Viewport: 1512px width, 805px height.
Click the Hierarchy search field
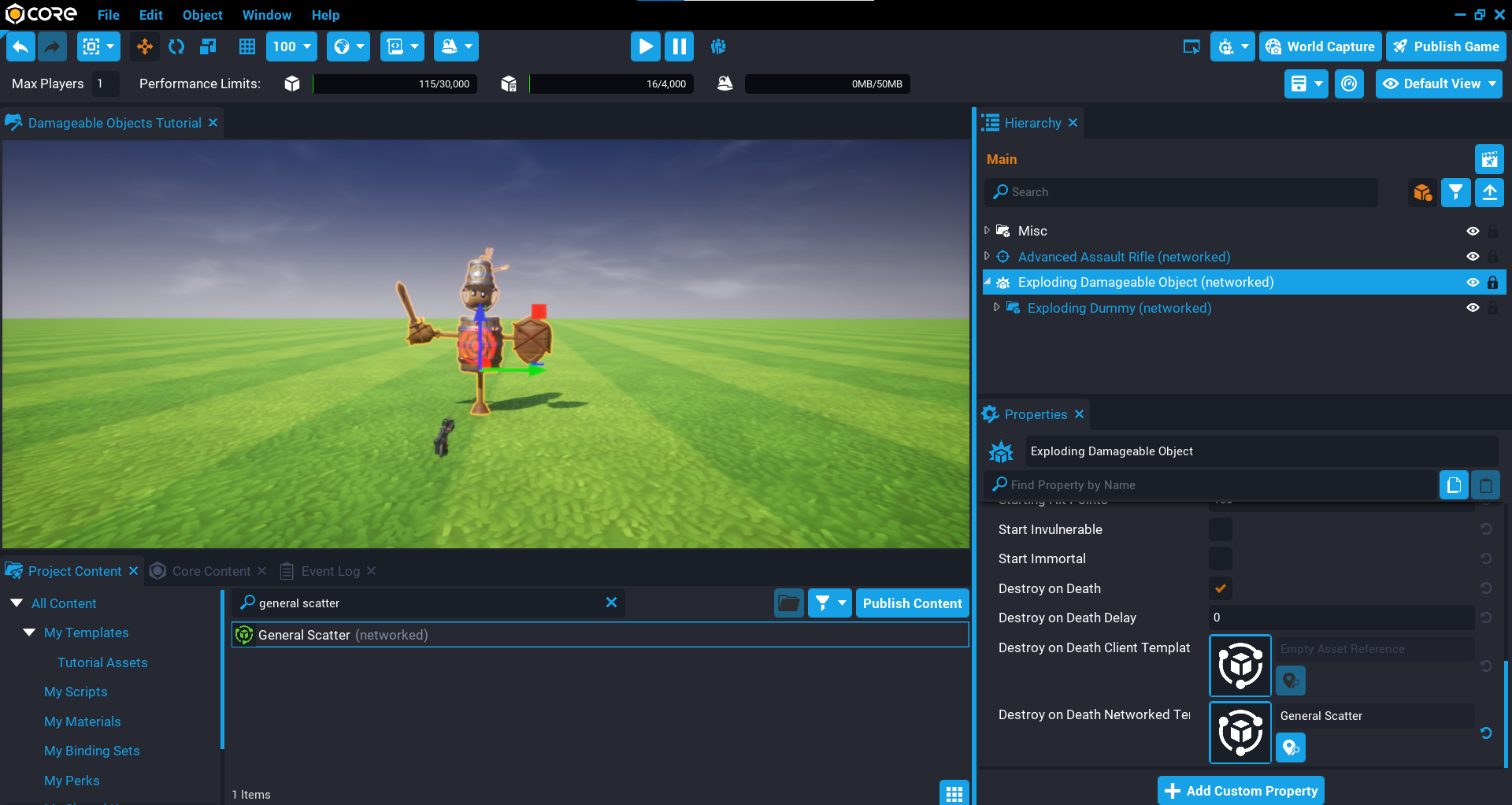click(1181, 192)
